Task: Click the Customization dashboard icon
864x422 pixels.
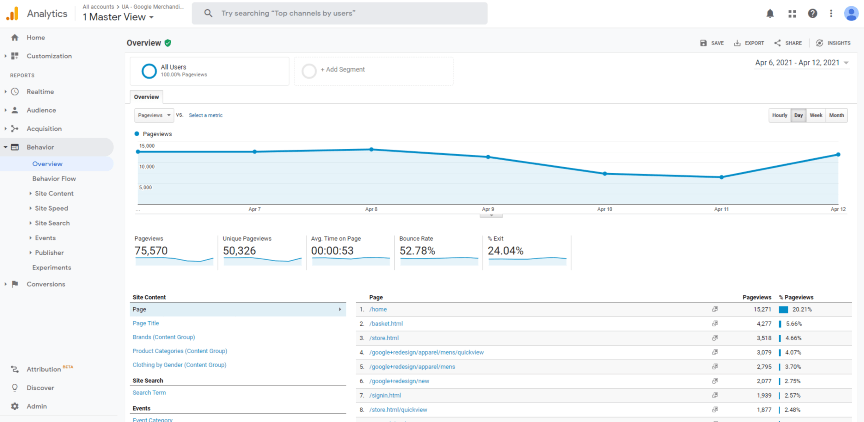Action: (x=15, y=56)
